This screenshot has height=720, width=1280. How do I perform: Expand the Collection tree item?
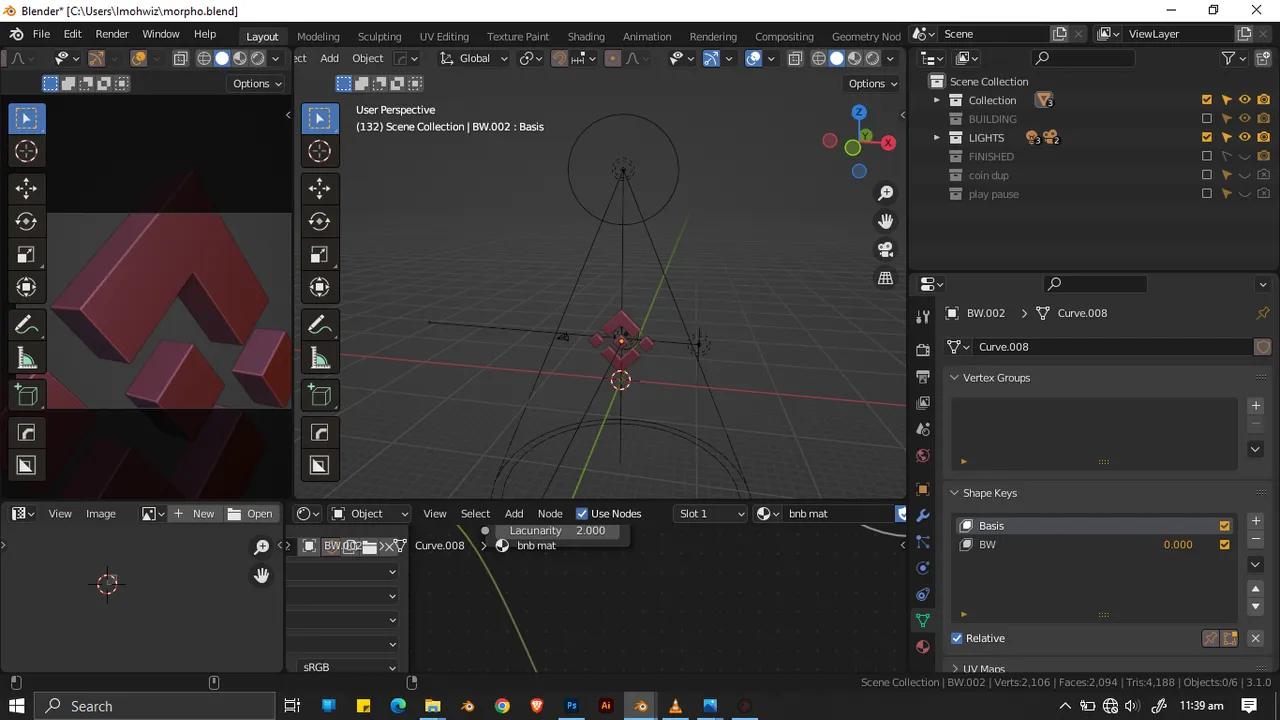pos(937,100)
